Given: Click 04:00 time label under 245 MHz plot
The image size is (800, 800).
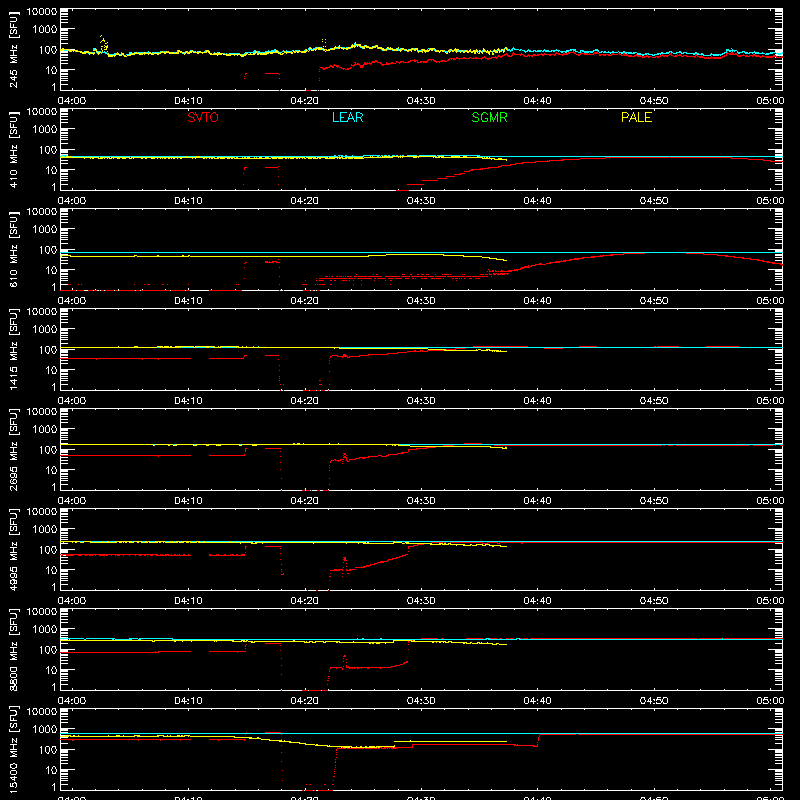Looking at the screenshot, I should pos(72,101).
